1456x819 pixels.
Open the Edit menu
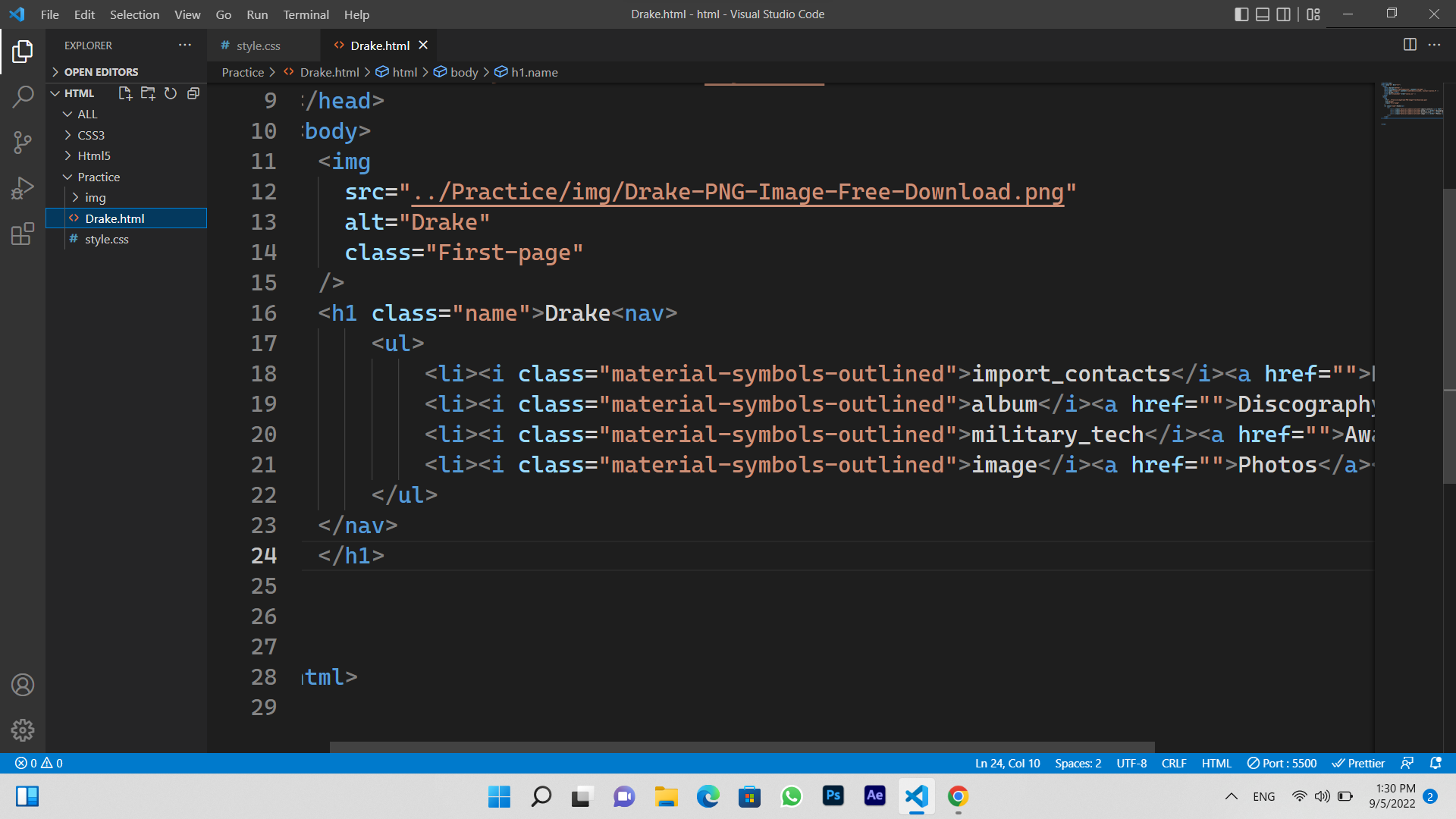tap(84, 14)
